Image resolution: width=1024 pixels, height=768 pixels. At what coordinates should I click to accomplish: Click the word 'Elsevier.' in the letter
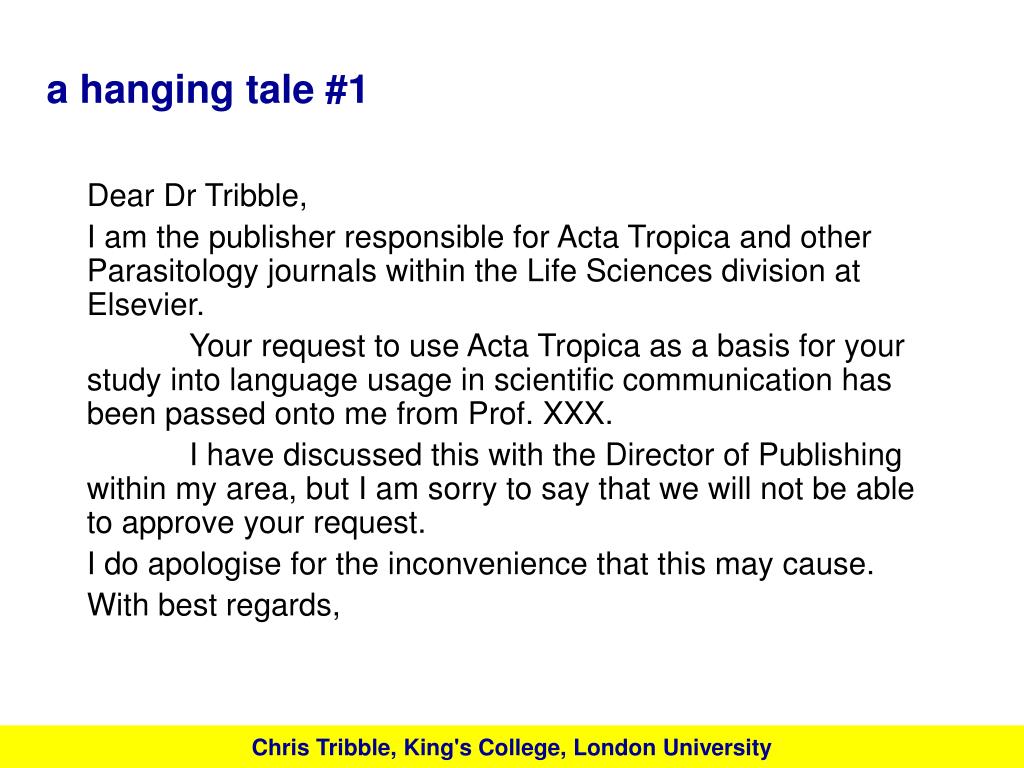[146, 305]
